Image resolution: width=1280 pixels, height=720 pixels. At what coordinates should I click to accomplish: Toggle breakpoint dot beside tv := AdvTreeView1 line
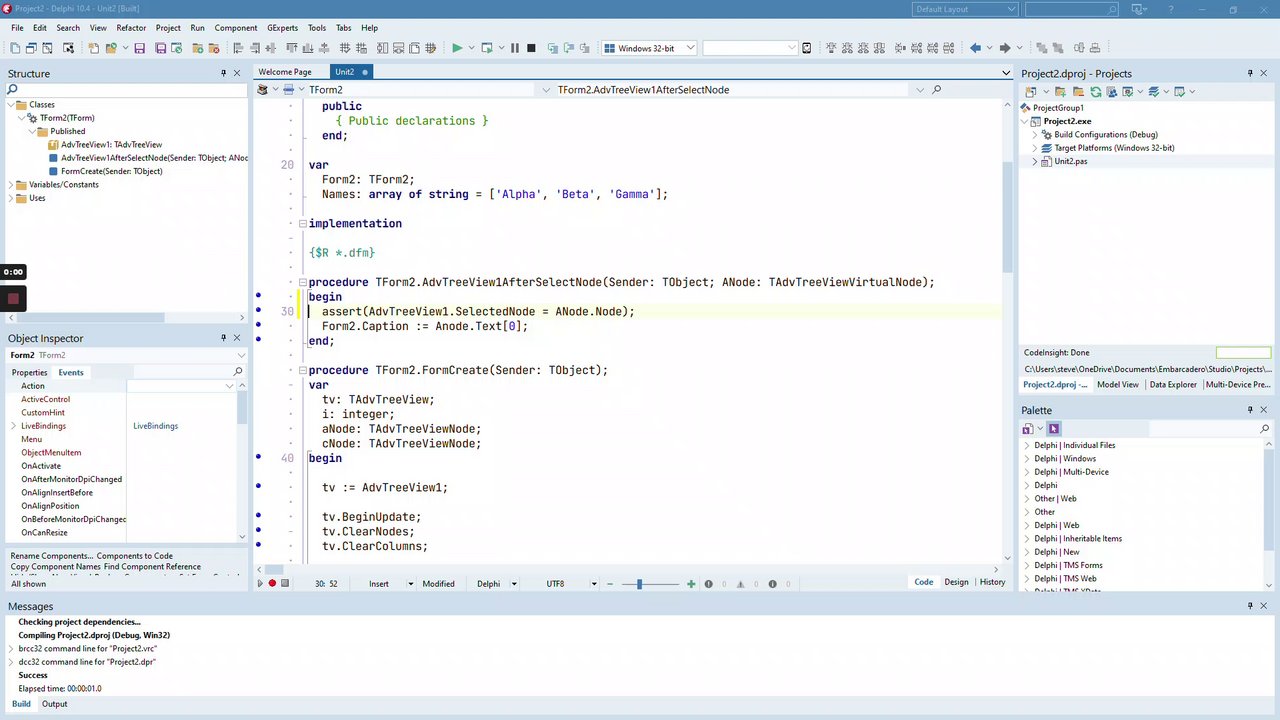pyautogui.click(x=258, y=487)
